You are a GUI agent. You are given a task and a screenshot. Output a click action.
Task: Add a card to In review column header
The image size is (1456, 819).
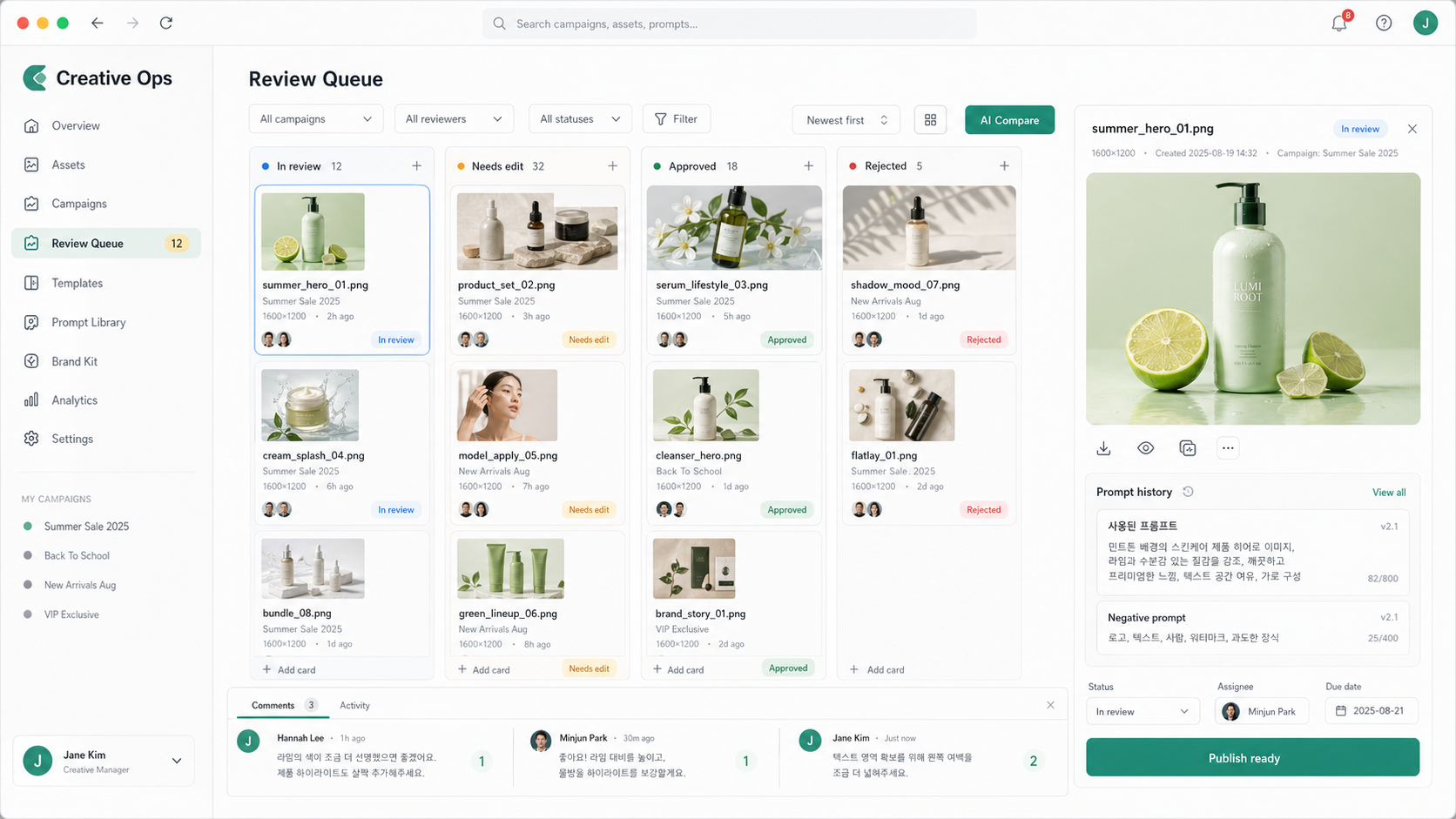coord(416,166)
